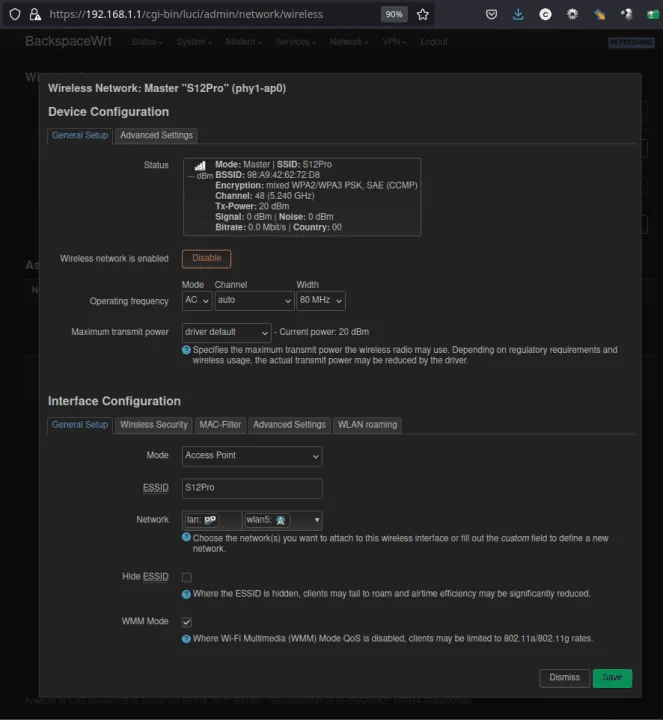The height and width of the screenshot is (720, 663).
Task: Open the Pocket save icon
Action: (x=491, y=14)
